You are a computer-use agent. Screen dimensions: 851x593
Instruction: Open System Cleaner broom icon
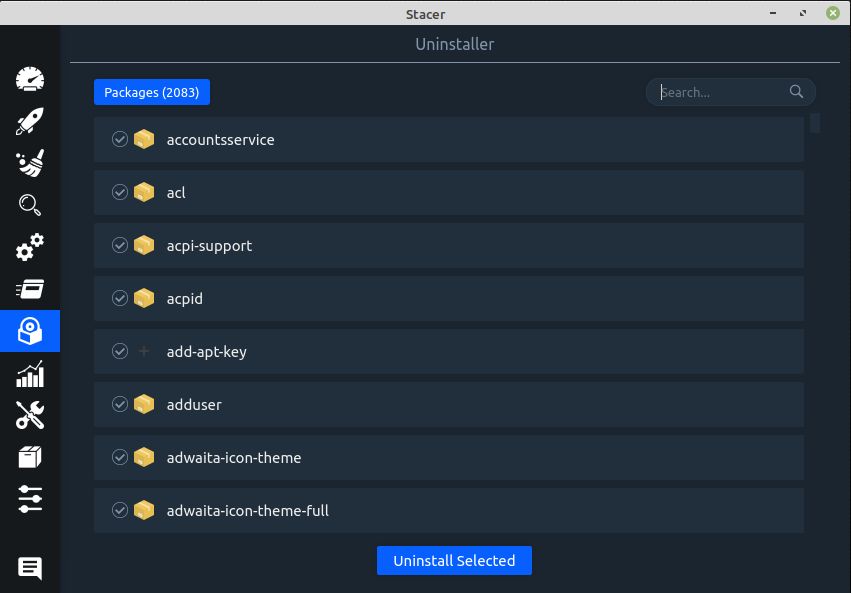point(30,163)
